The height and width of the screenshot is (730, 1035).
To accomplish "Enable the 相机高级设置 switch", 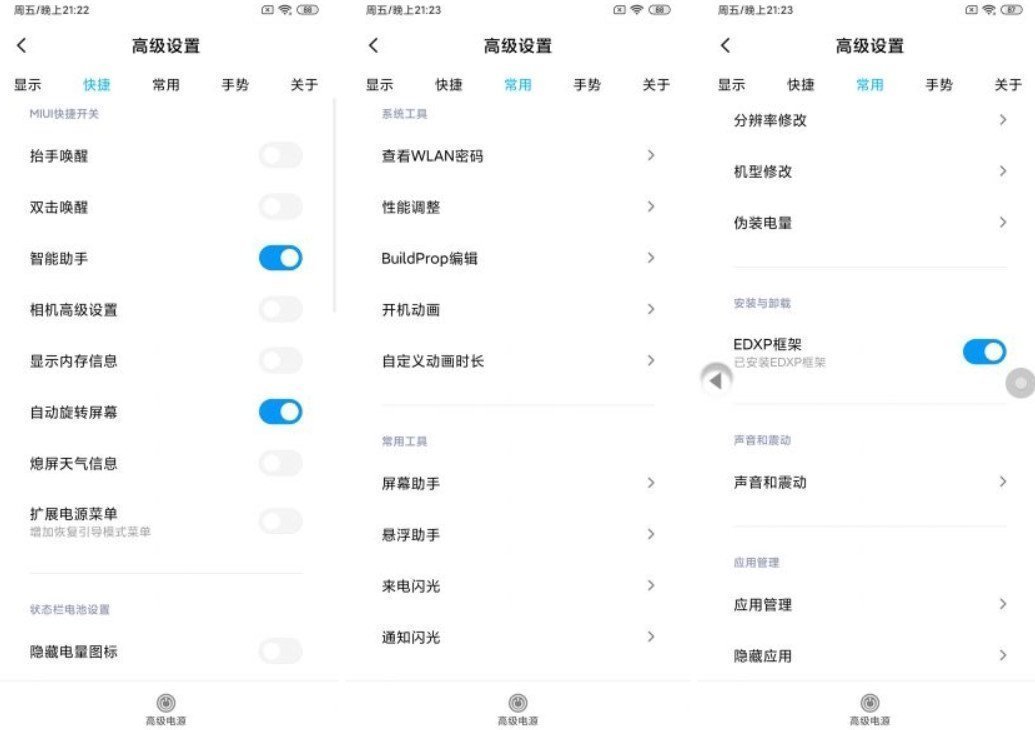I will (281, 310).
